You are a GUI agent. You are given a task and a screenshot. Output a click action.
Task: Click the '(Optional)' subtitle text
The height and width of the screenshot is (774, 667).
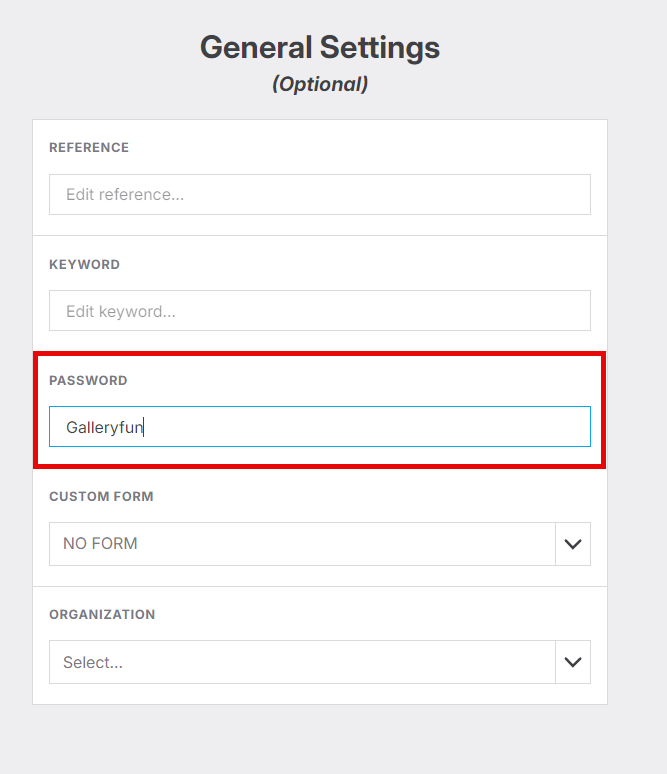[320, 85]
